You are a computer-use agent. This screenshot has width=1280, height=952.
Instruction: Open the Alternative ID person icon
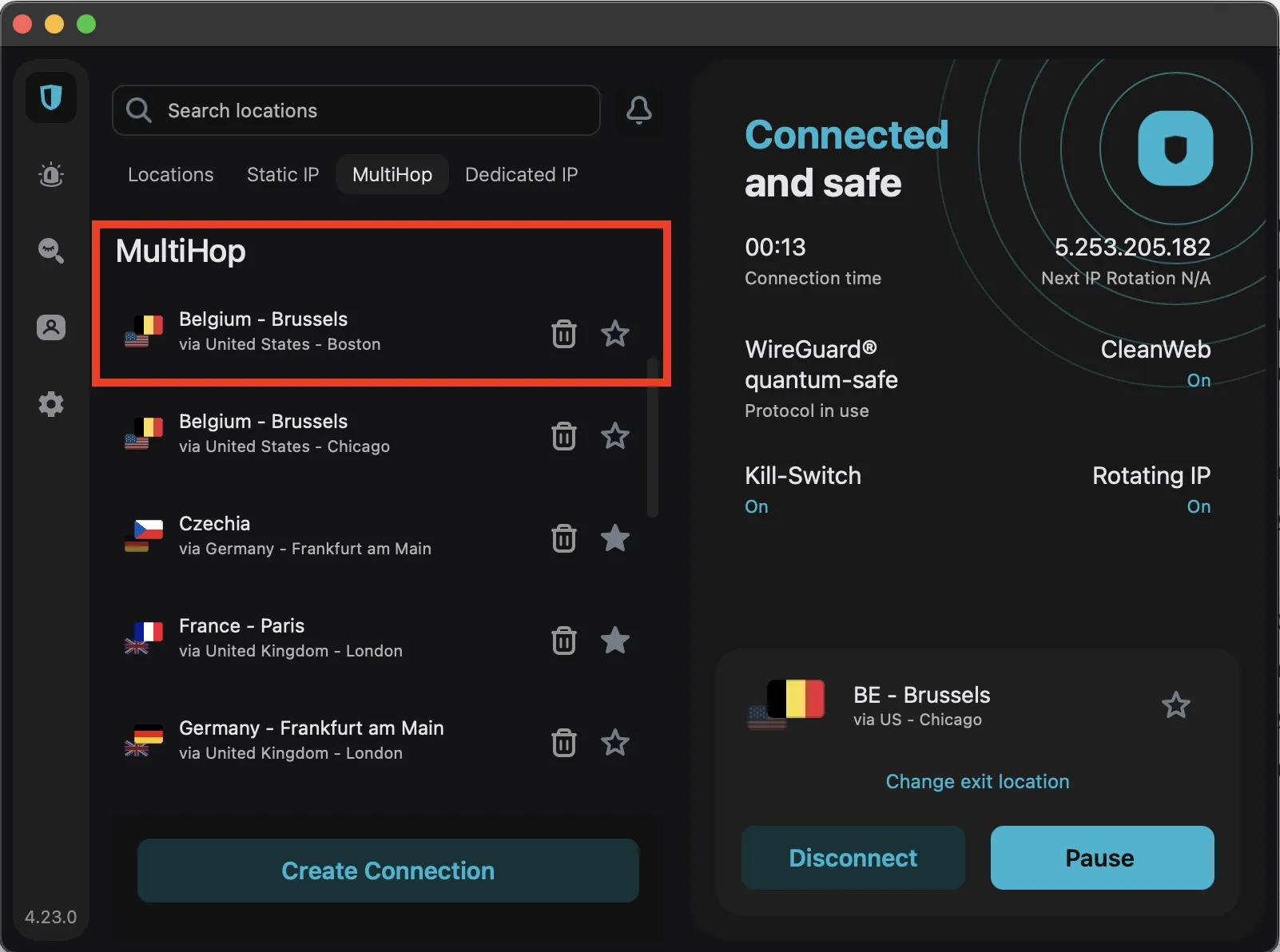click(51, 327)
